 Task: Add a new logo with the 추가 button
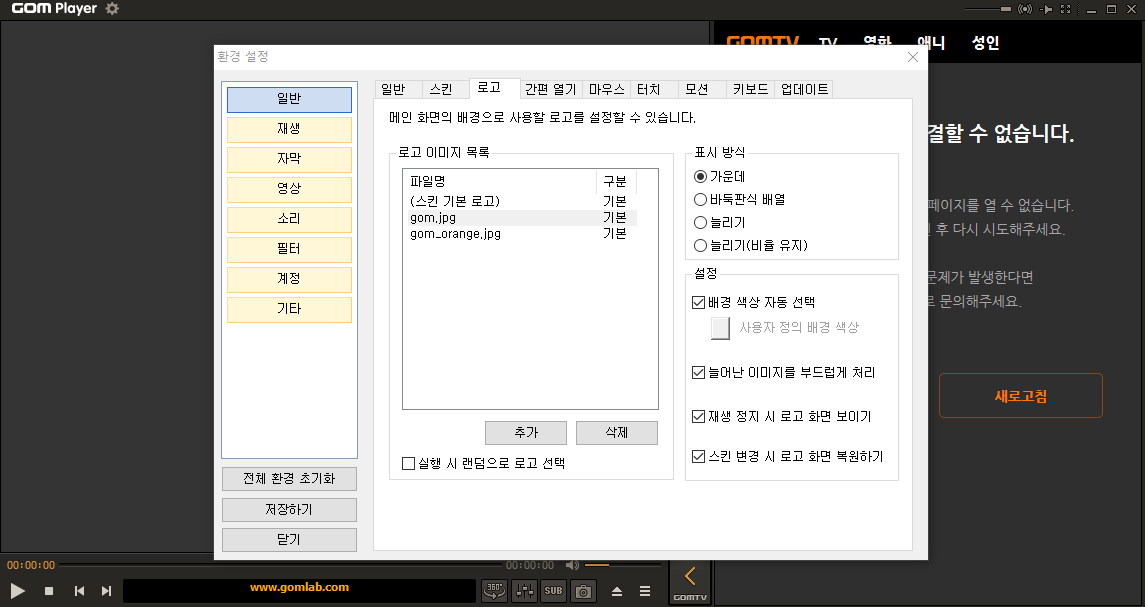point(525,432)
